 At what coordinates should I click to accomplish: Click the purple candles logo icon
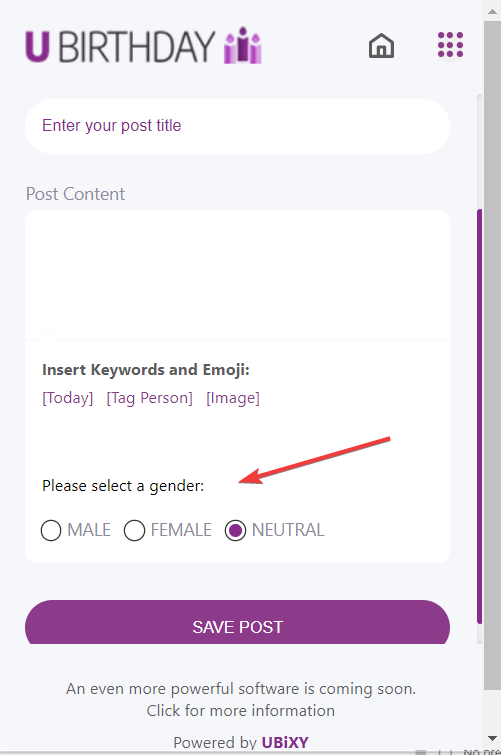pos(243,45)
